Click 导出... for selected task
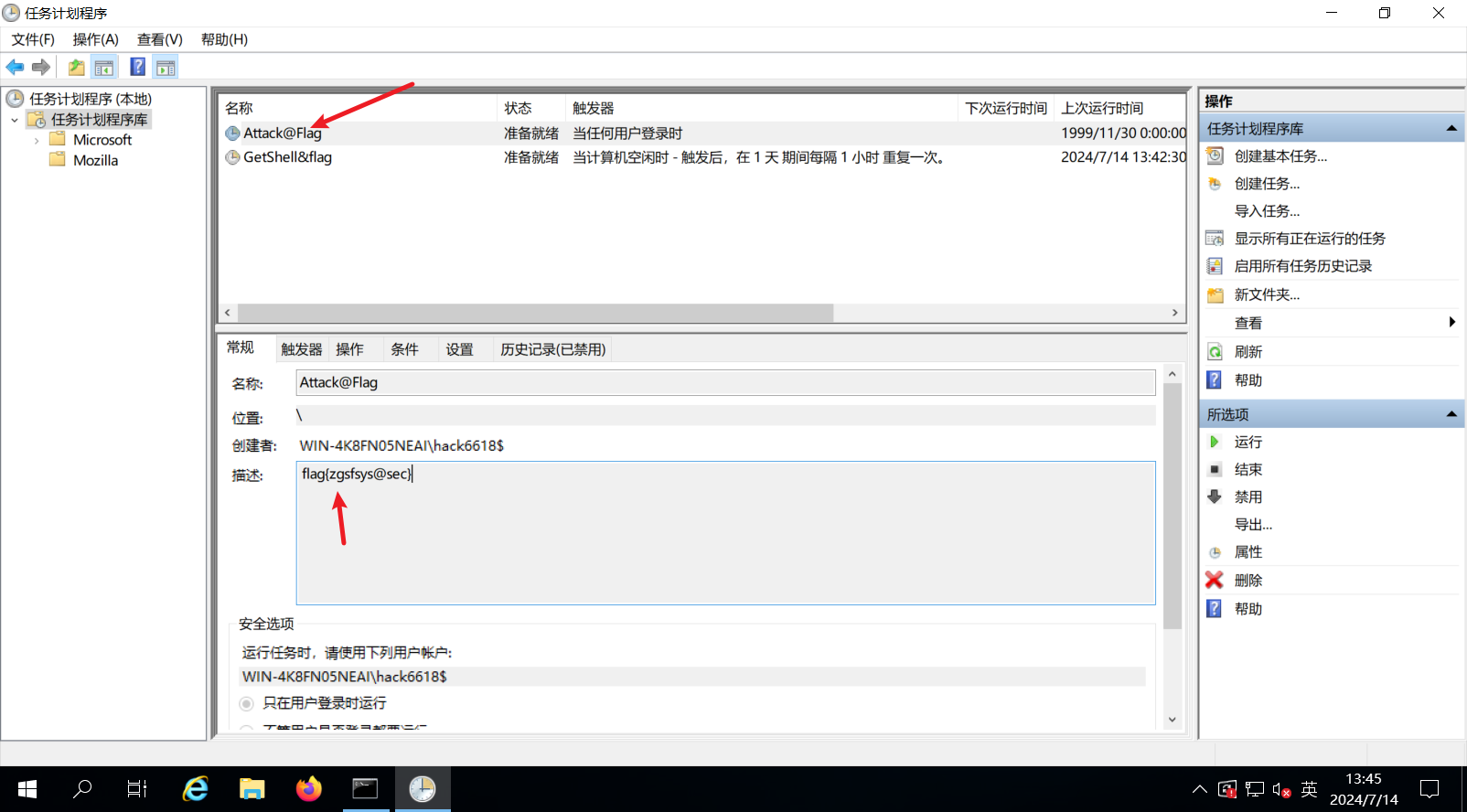This screenshot has width=1467, height=812. [x=1253, y=525]
